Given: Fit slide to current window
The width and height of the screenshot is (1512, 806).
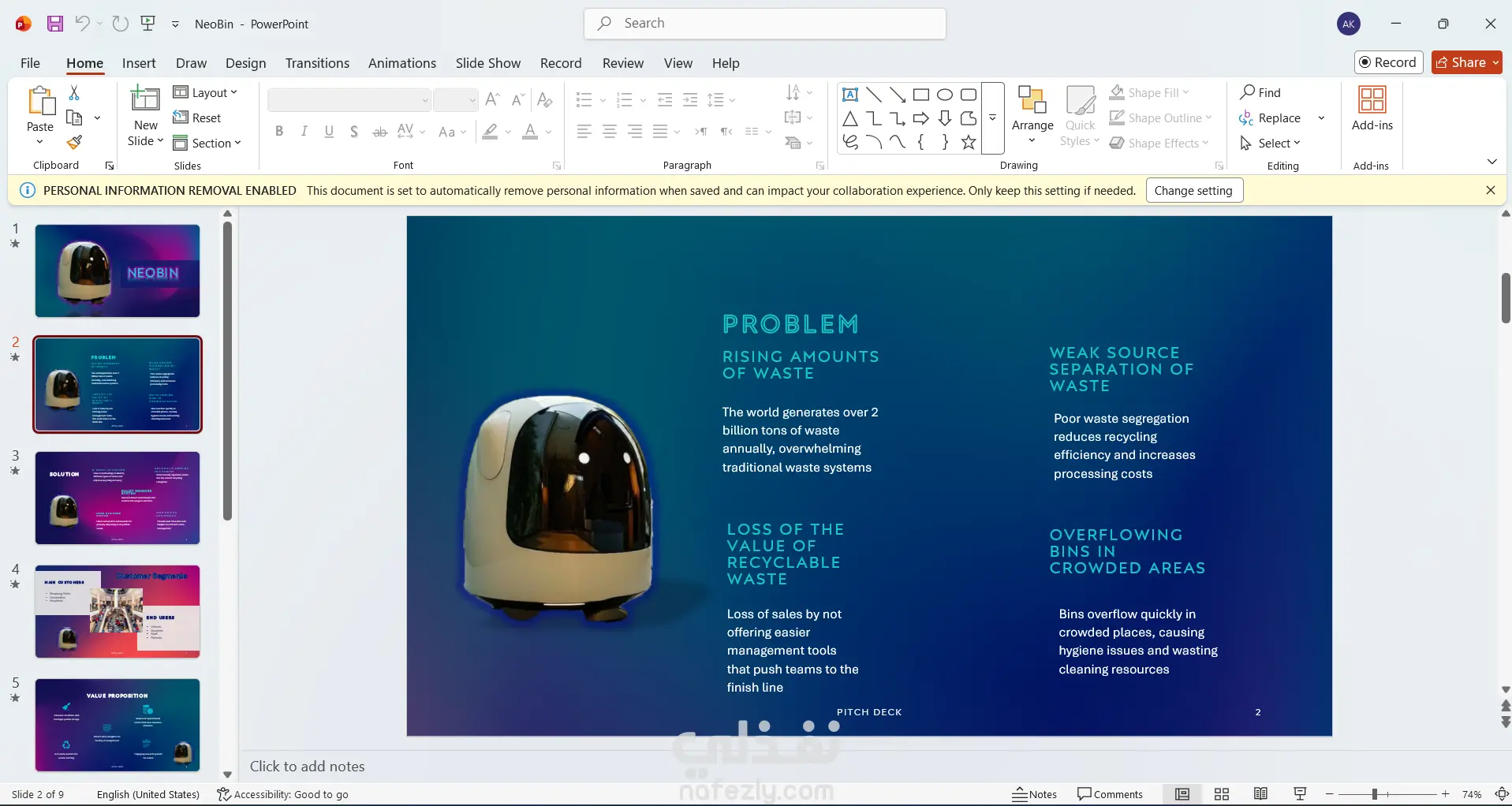Looking at the screenshot, I should tap(1503, 794).
